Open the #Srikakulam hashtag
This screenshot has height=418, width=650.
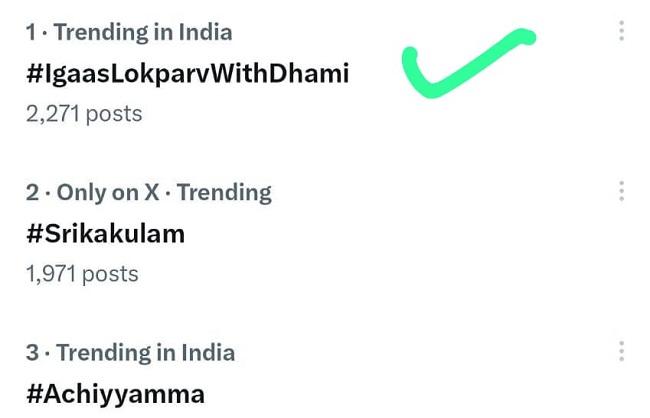pyautogui.click(x=106, y=233)
